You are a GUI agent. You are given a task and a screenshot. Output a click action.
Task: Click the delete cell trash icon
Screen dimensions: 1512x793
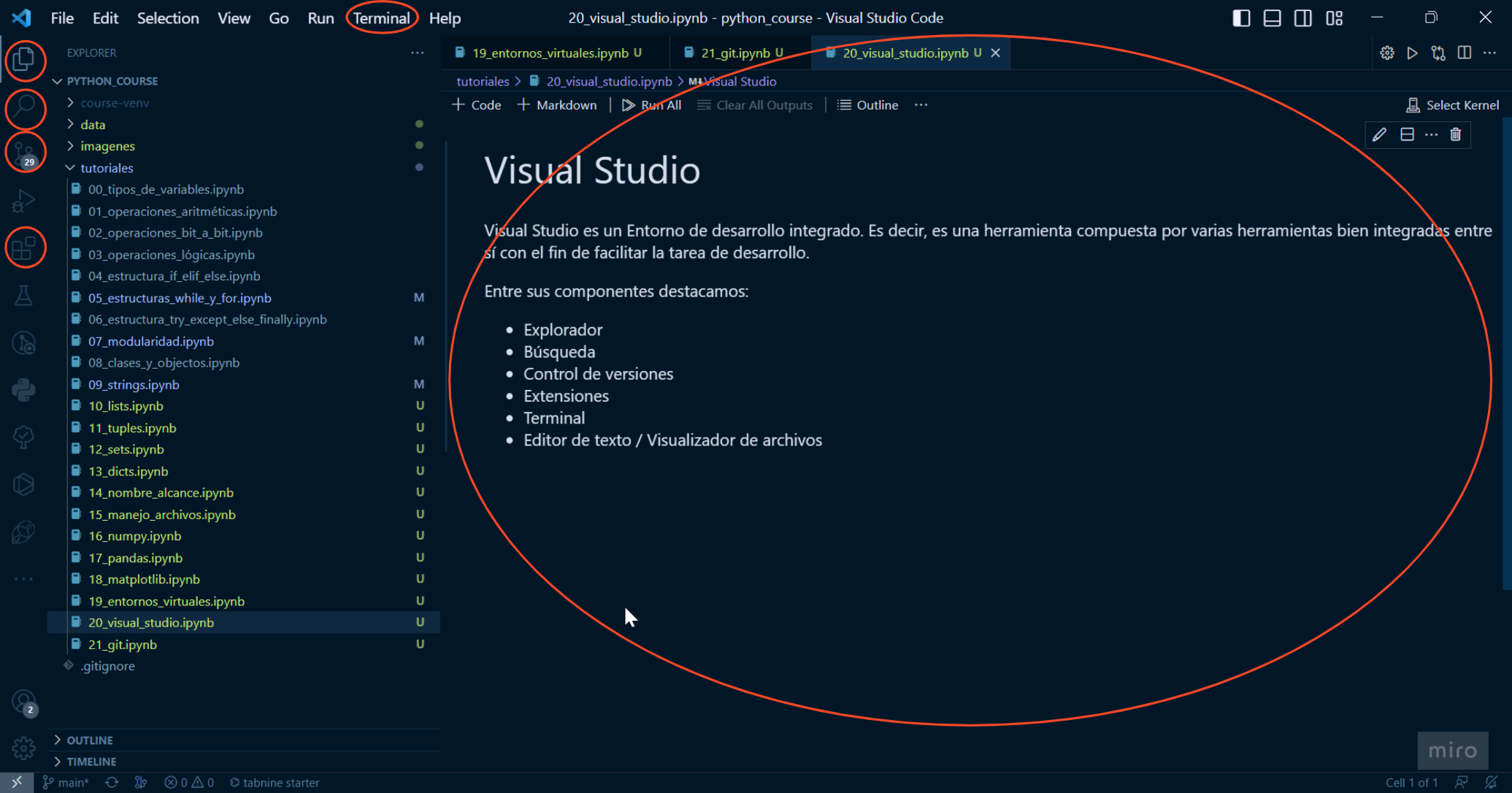tap(1456, 134)
